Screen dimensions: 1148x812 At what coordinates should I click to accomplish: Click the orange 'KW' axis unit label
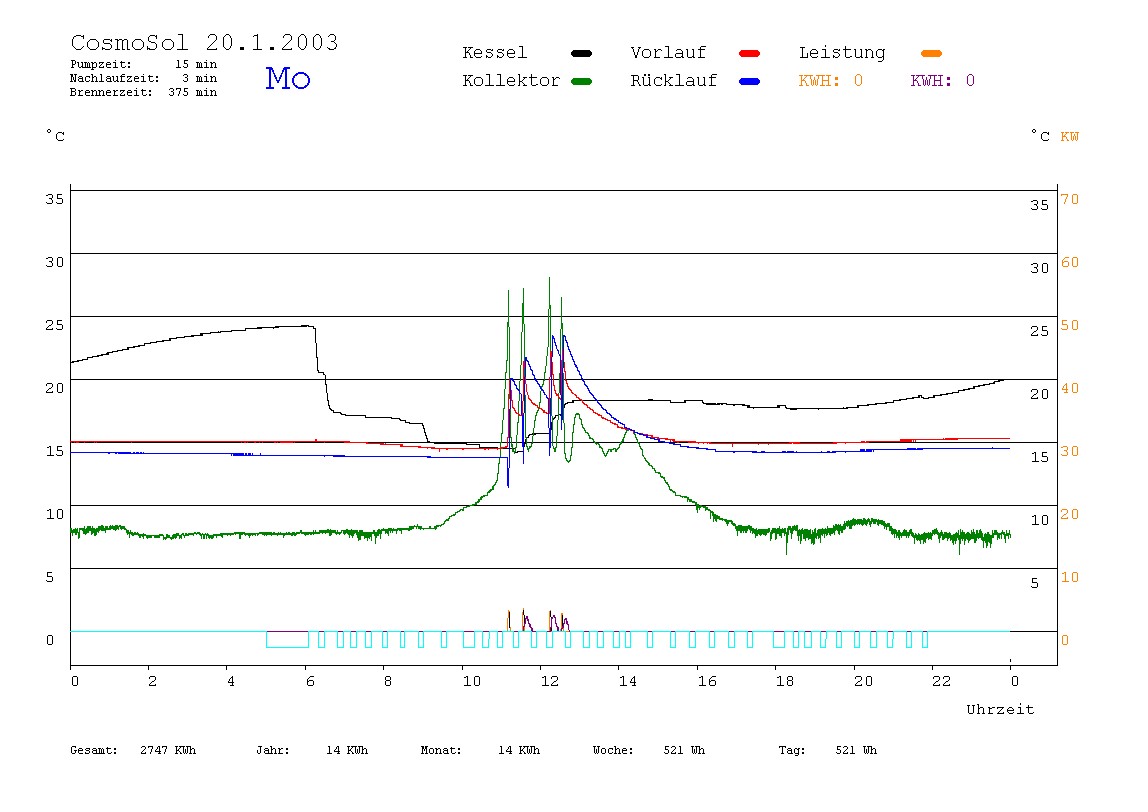coord(1070,137)
